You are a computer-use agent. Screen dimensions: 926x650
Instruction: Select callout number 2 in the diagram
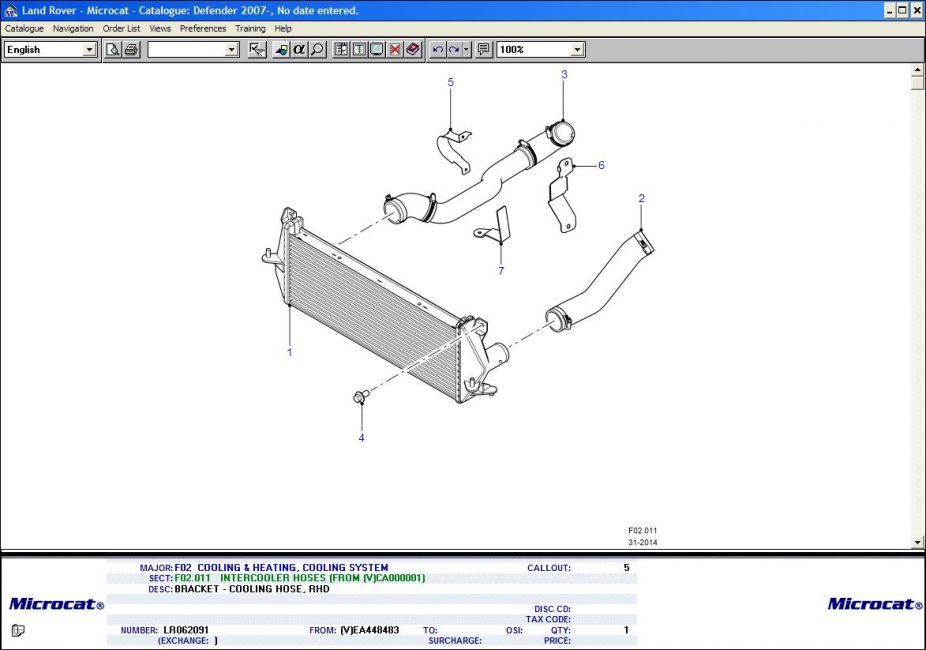[x=642, y=198]
